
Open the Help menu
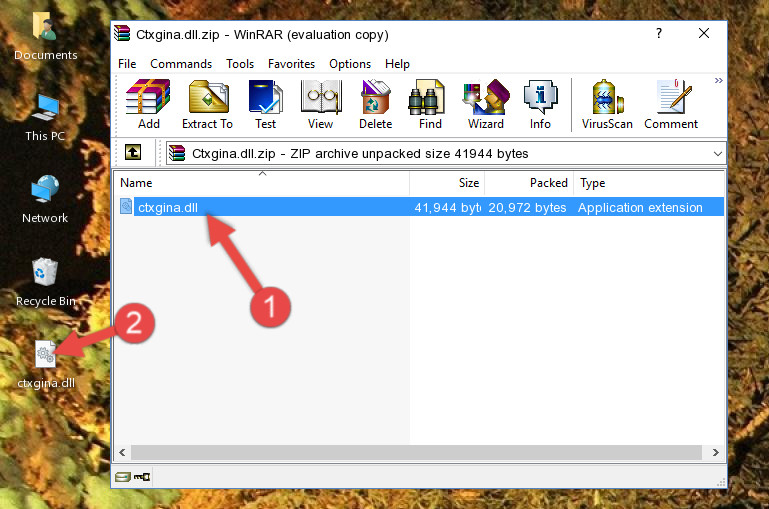(397, 64)
